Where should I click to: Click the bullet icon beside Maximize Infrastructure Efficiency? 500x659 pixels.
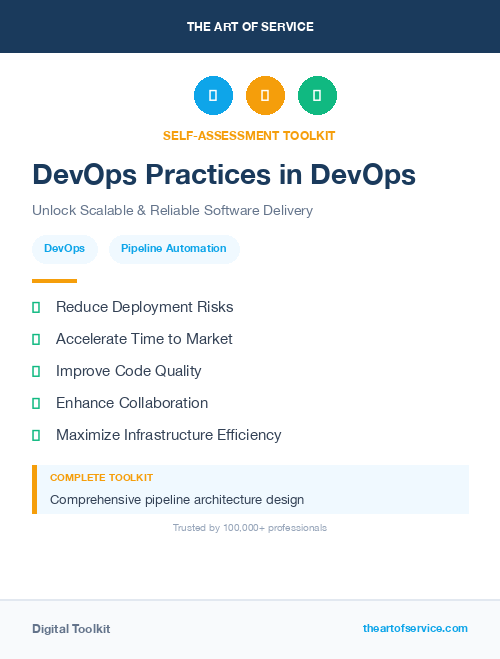pos(36,435)
